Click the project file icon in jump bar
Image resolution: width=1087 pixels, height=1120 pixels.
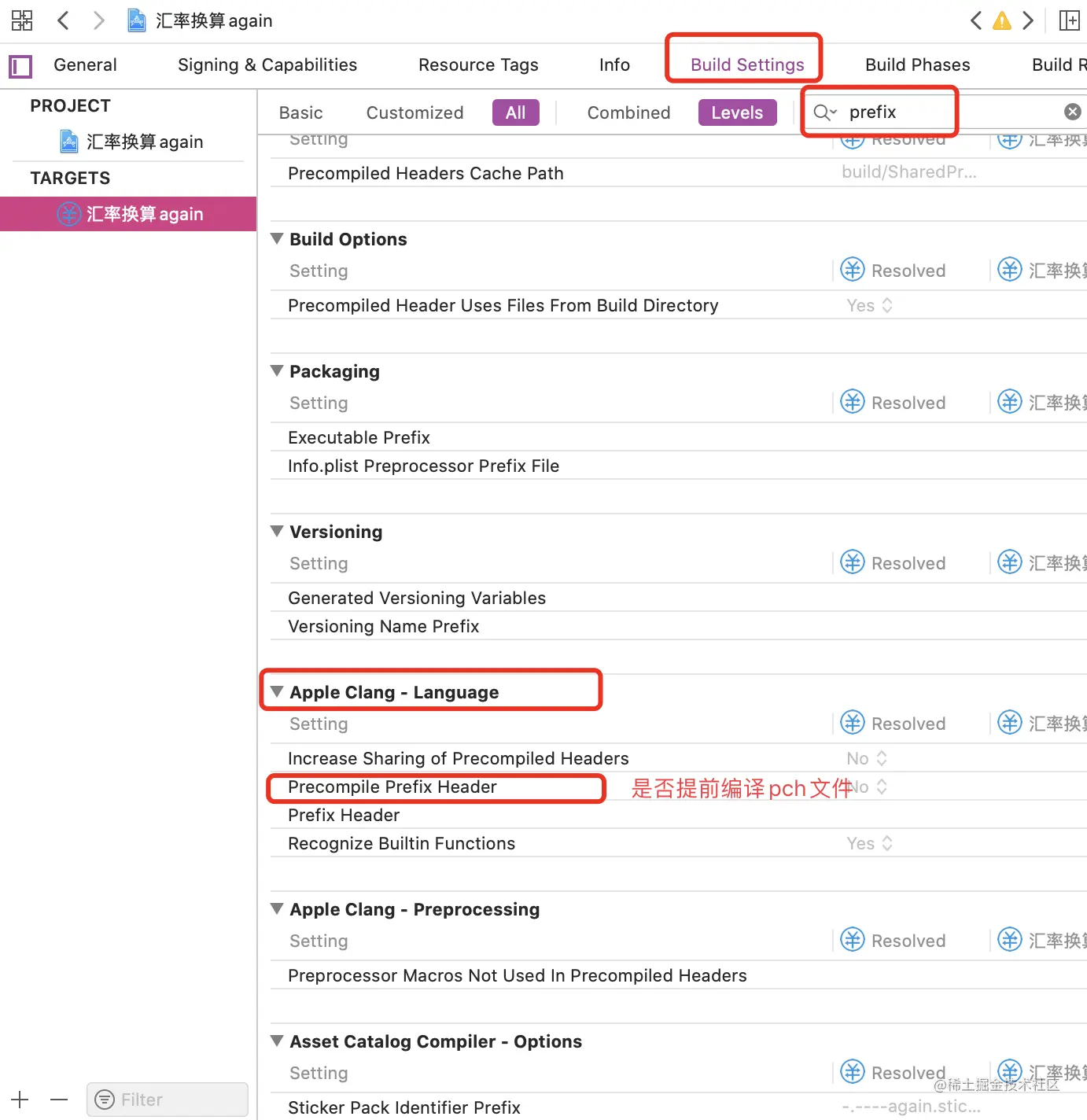coord(137,20)
